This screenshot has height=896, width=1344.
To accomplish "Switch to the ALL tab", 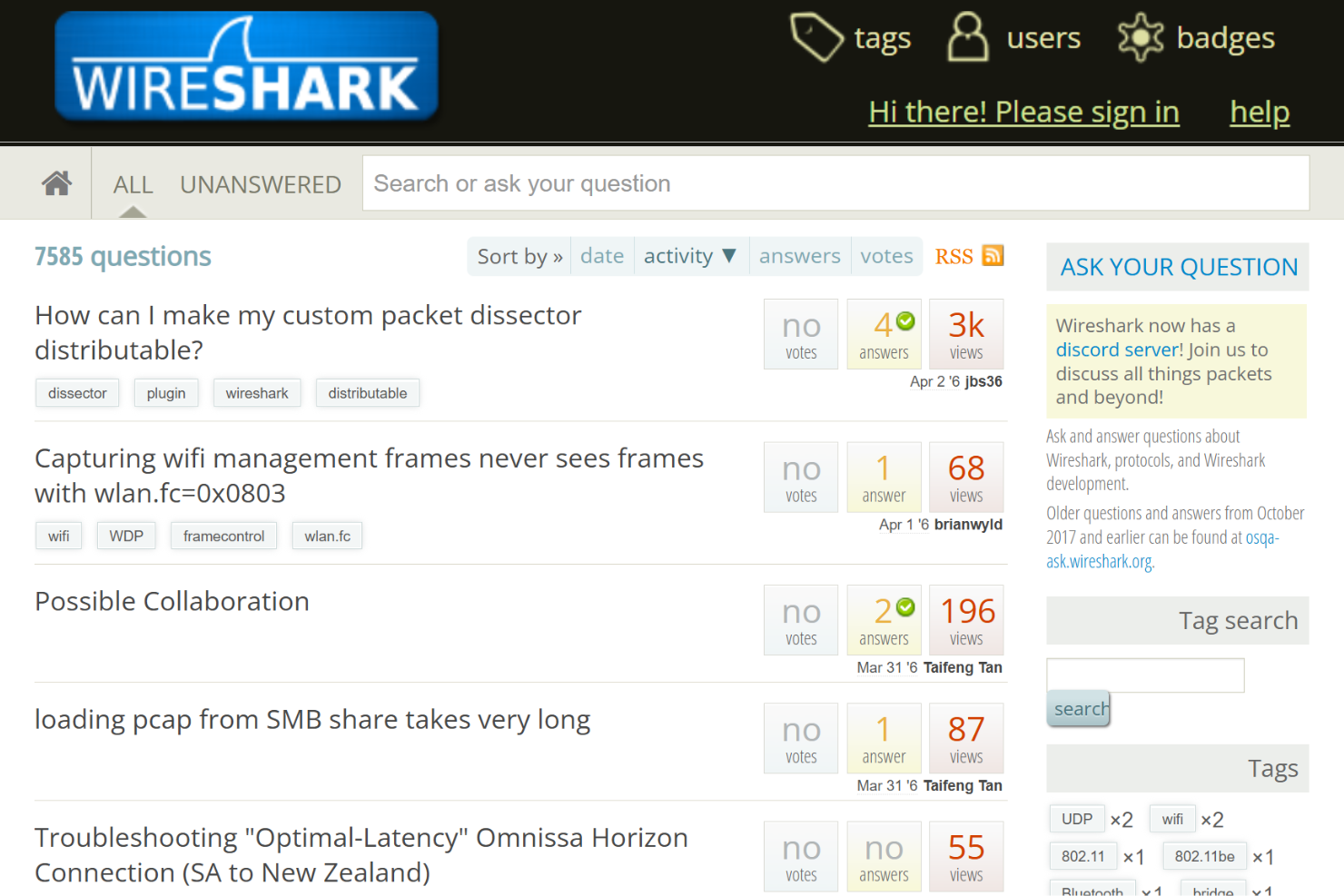I will click(133, 185).
